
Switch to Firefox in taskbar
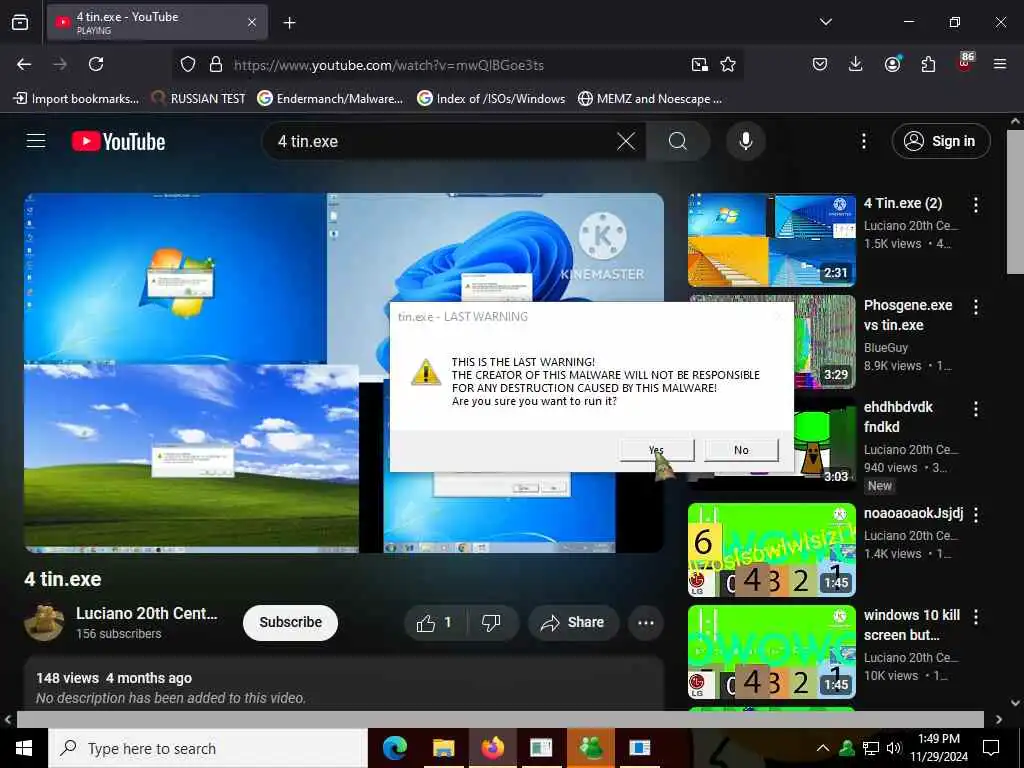(493, 748)
